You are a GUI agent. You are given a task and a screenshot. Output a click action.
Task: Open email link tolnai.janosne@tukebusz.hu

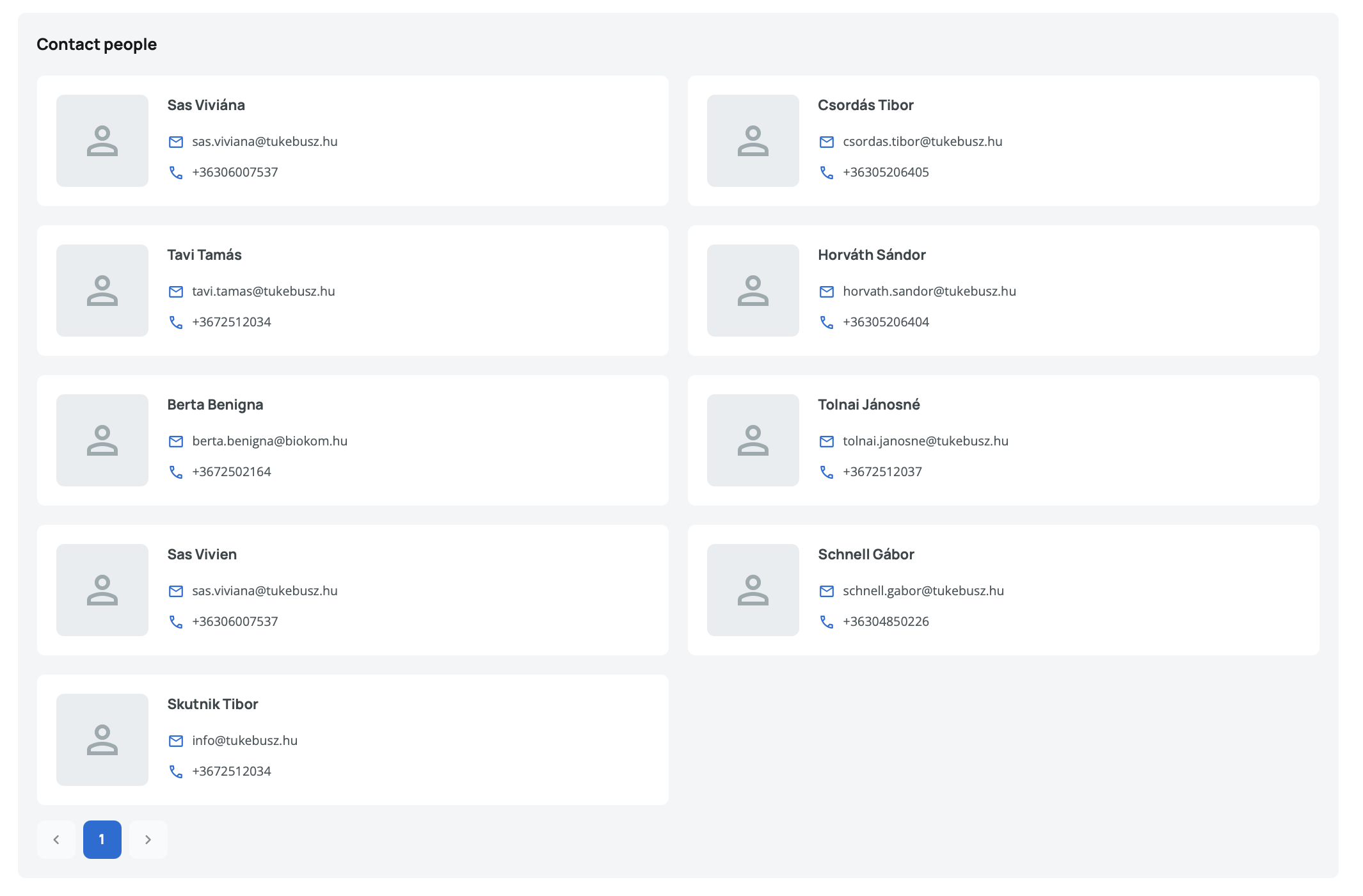point(925,441)
